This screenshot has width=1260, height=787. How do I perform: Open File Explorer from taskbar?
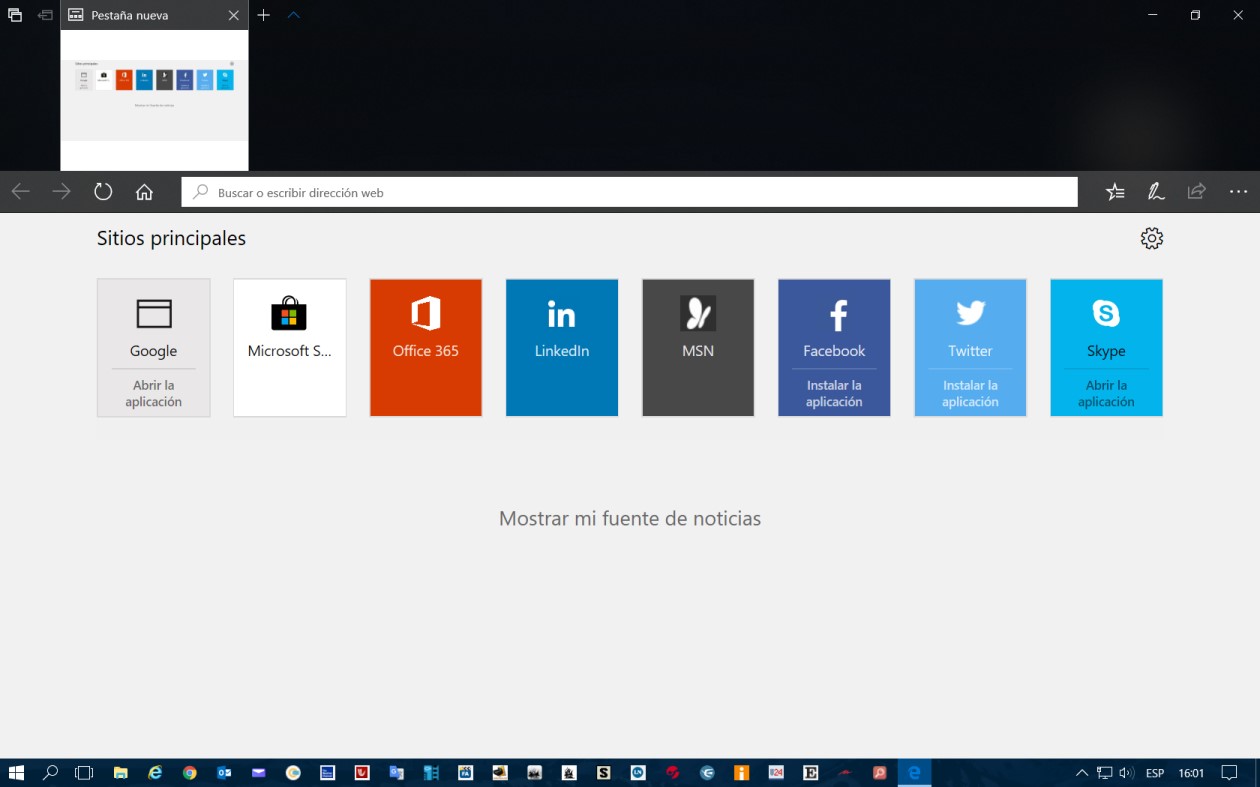click(120, 772)
